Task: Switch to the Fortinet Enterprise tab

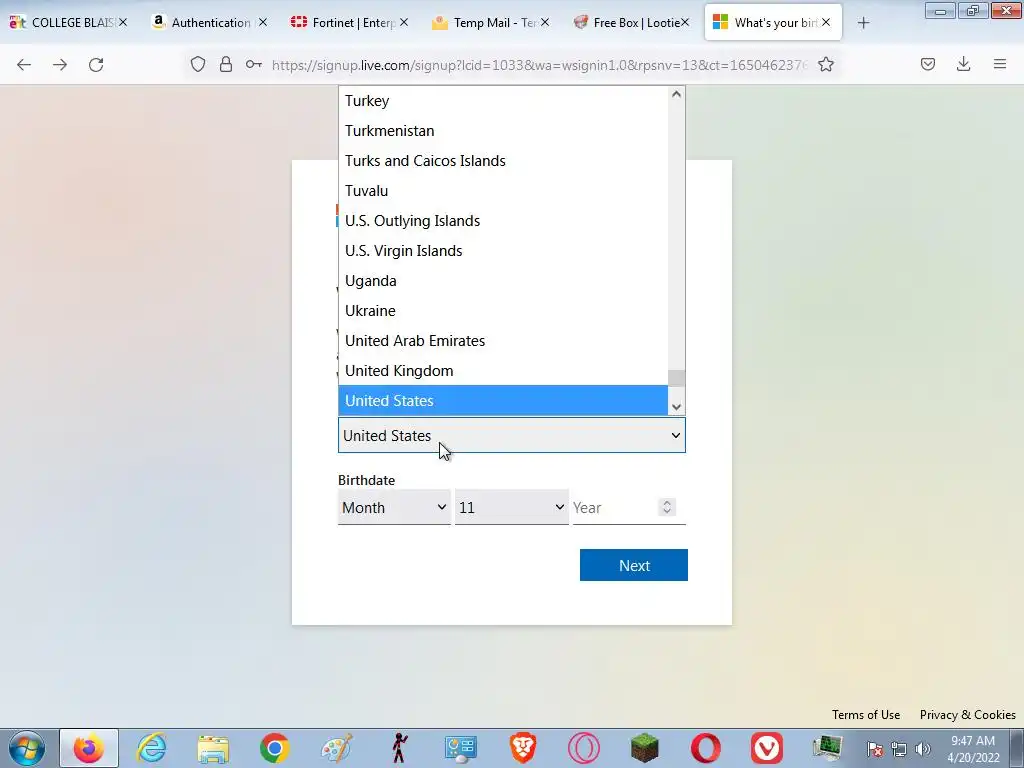Action: click(x=351, y=22)
